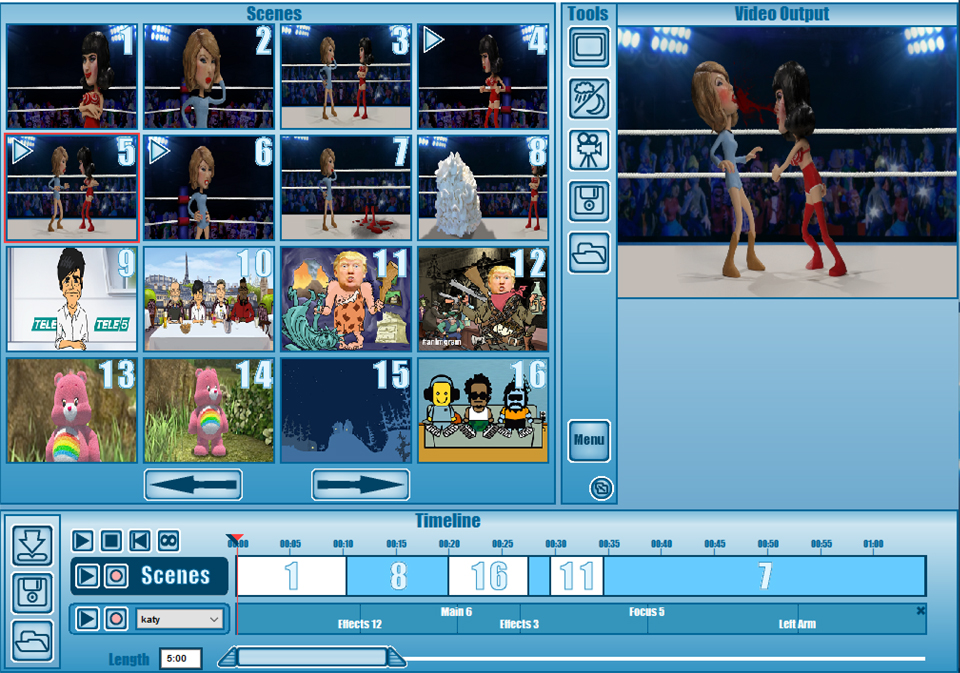Image resolution: width=960 pixels, height=673 pixels.
Task: Click the right handle of the timeline zoom slider
Action: click(397, 658)
